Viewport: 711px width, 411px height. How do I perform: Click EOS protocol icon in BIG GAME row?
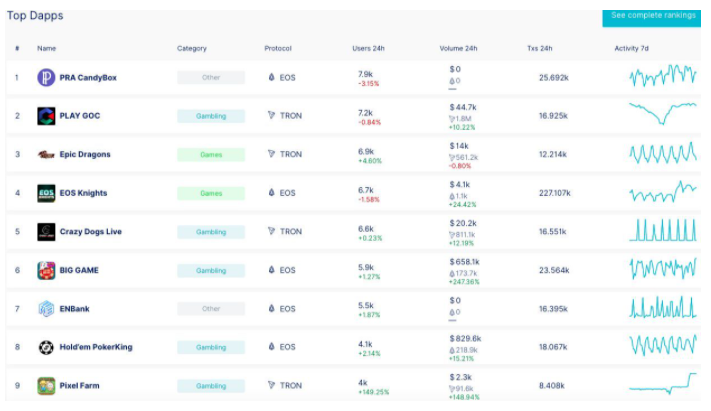271,269
